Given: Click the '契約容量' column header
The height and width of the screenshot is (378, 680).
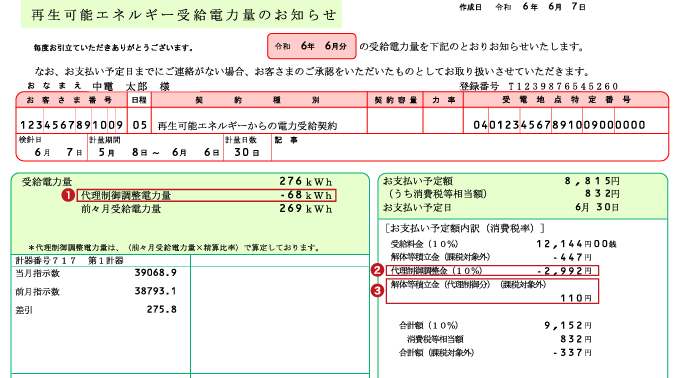Looking at the screenshot, I should click(396, 100).
